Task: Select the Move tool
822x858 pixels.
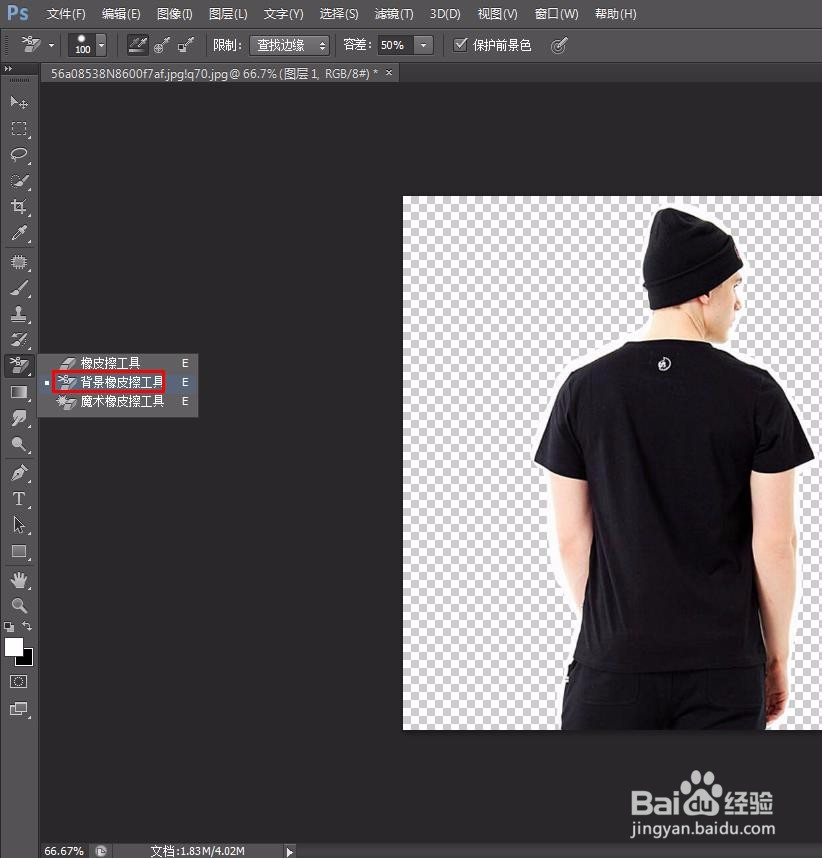Action: (x=19, y=102)
